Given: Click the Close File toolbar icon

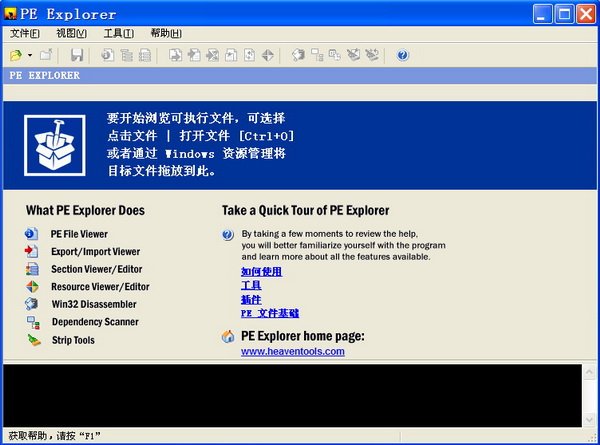Looking at the screenshot, I should [x=46, y=55].
